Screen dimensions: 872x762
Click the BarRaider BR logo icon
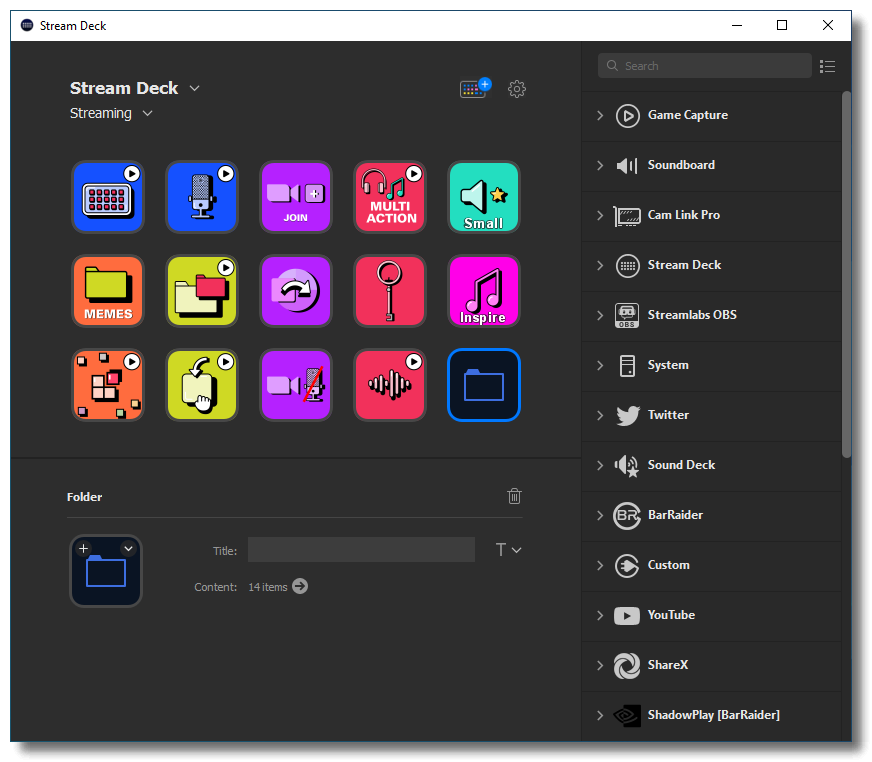point(627,516)
